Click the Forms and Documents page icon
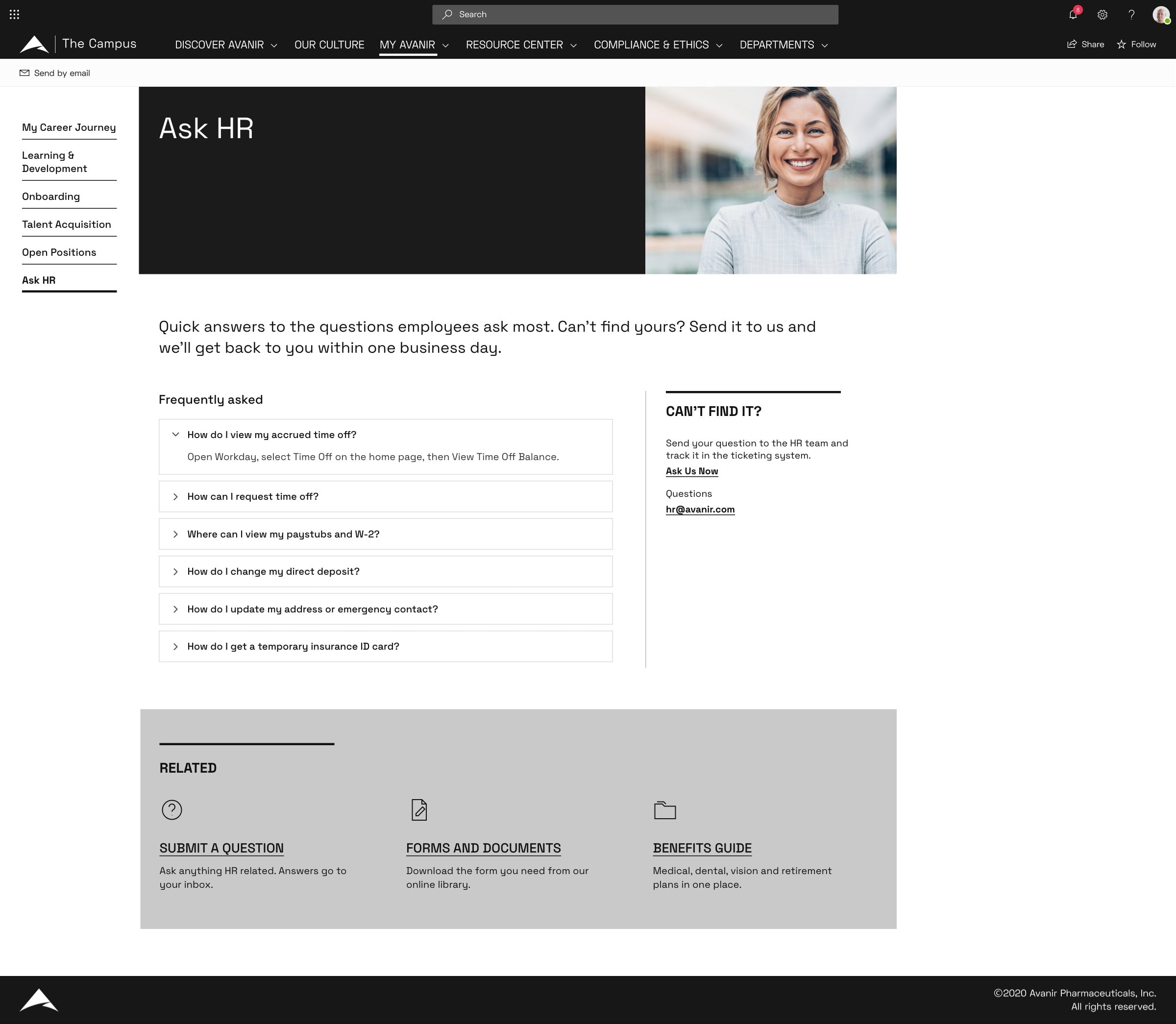This screenshot has height=1024, width=1176. (x=419, y=810)
